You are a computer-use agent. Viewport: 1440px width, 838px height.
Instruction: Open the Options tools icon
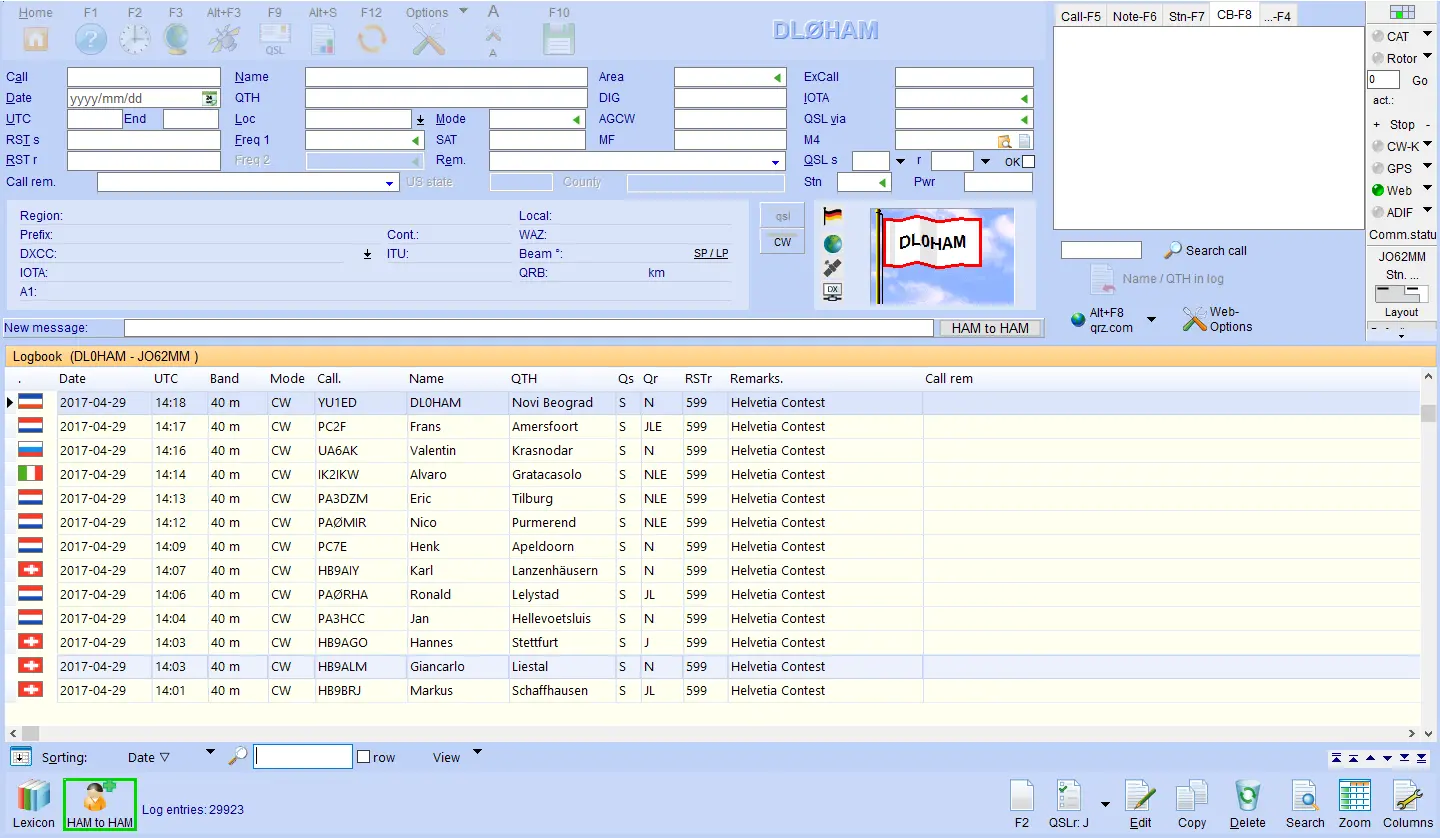428,39
